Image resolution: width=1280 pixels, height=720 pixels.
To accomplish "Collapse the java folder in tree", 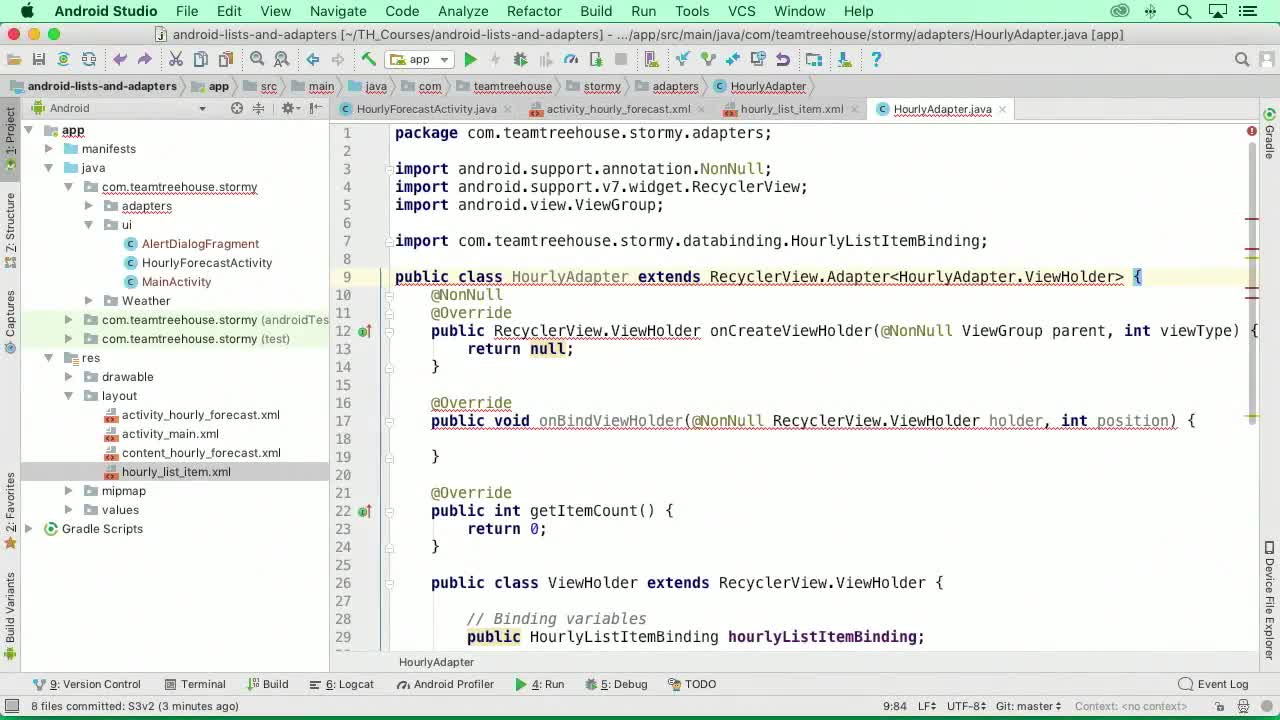I will 48,168.
